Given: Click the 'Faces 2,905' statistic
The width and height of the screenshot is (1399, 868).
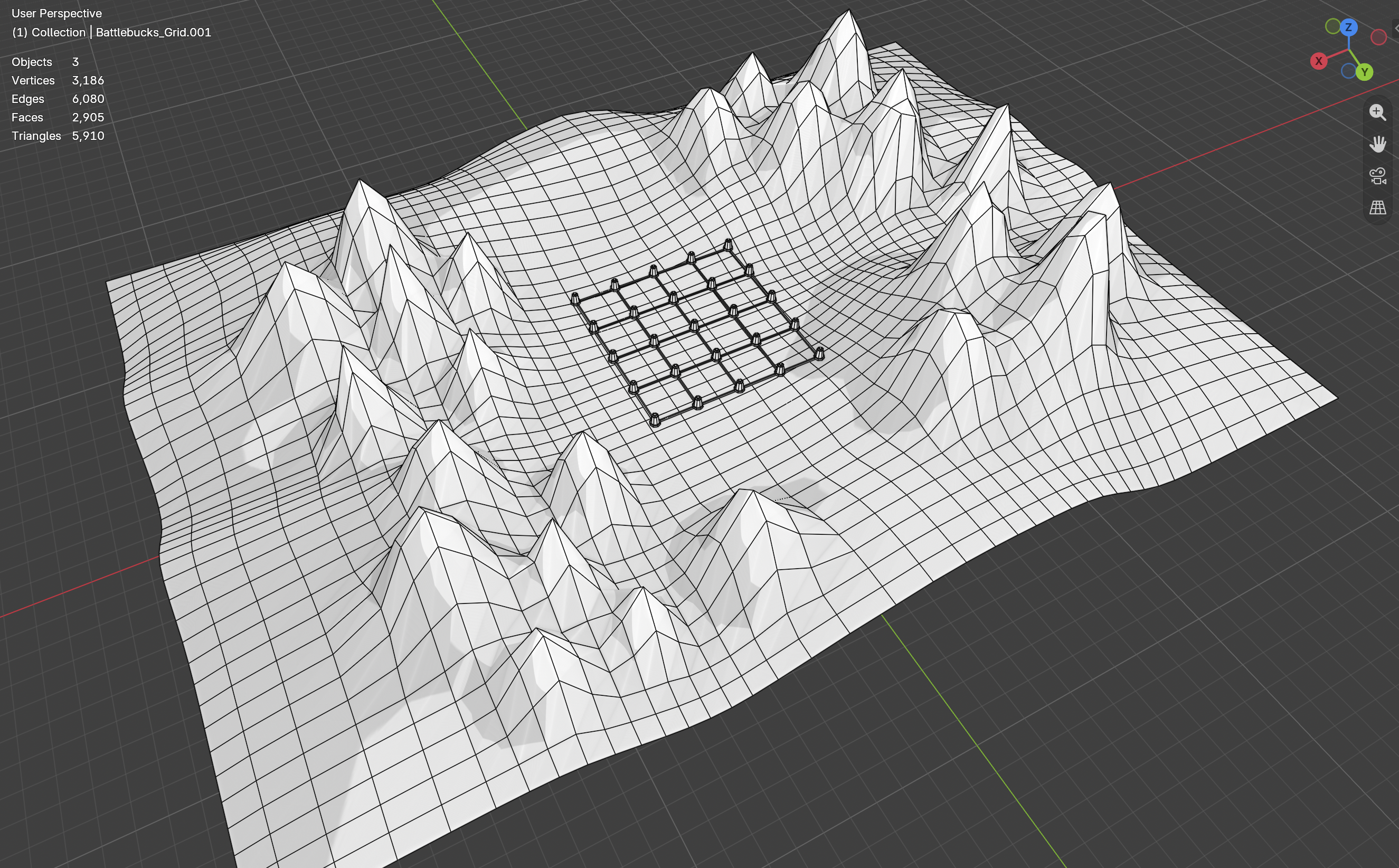Looking at the screenshot, I should point(58,117).
